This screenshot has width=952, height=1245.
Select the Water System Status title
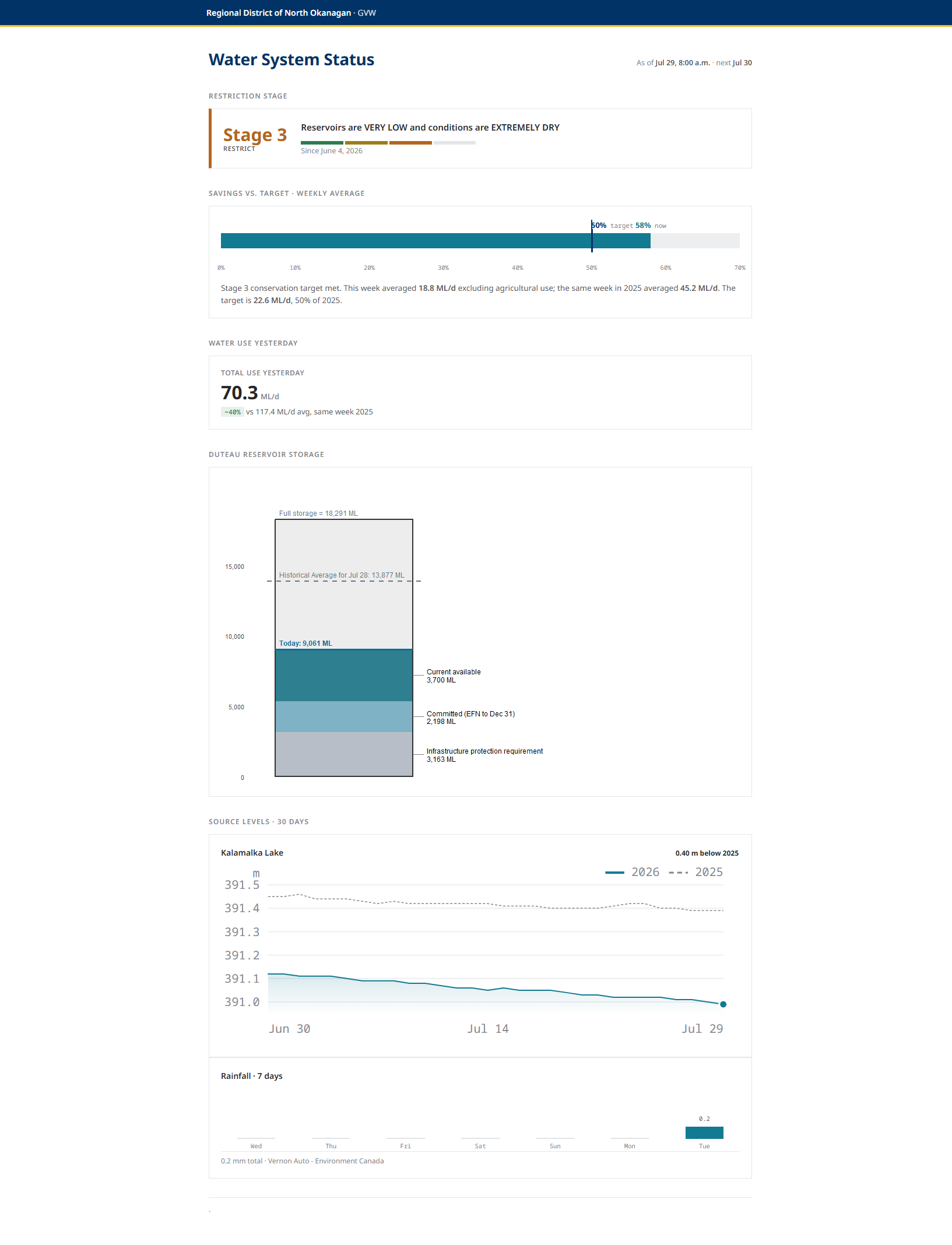291,59
